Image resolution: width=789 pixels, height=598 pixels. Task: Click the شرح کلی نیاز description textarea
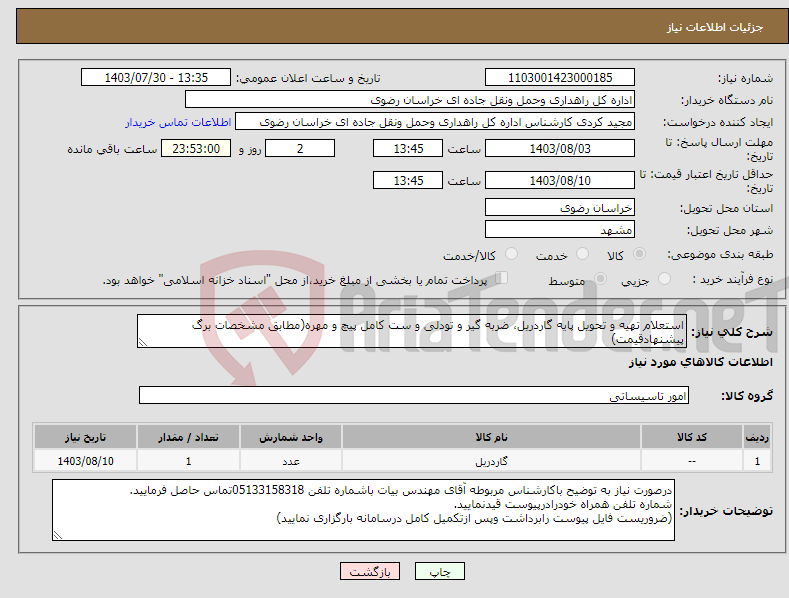point(412,331)
